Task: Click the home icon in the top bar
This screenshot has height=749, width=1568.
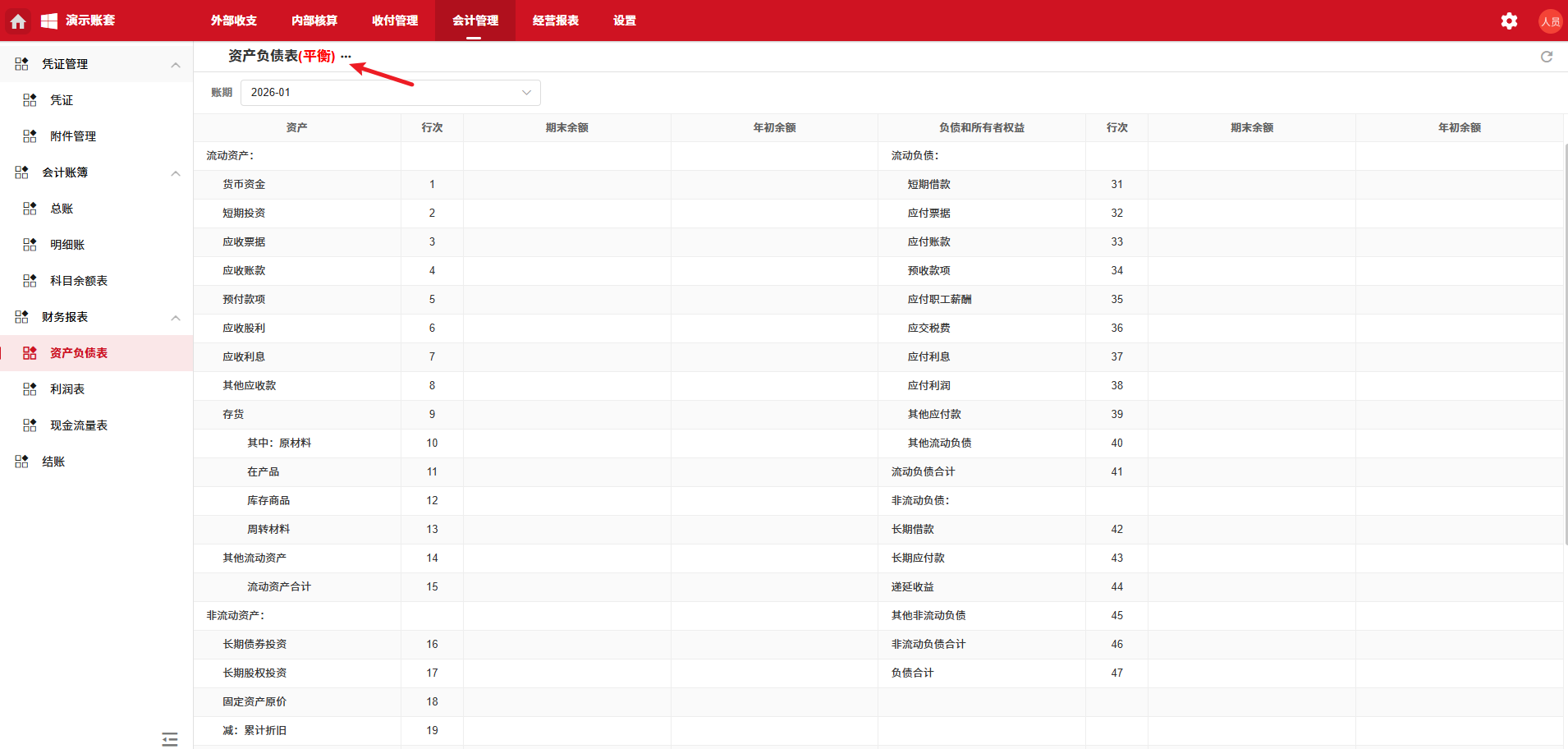Action: [17, 21]
